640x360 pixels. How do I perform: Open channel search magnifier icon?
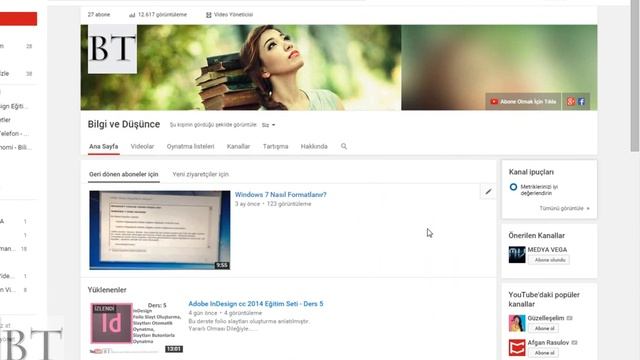(x=344, y=146)
